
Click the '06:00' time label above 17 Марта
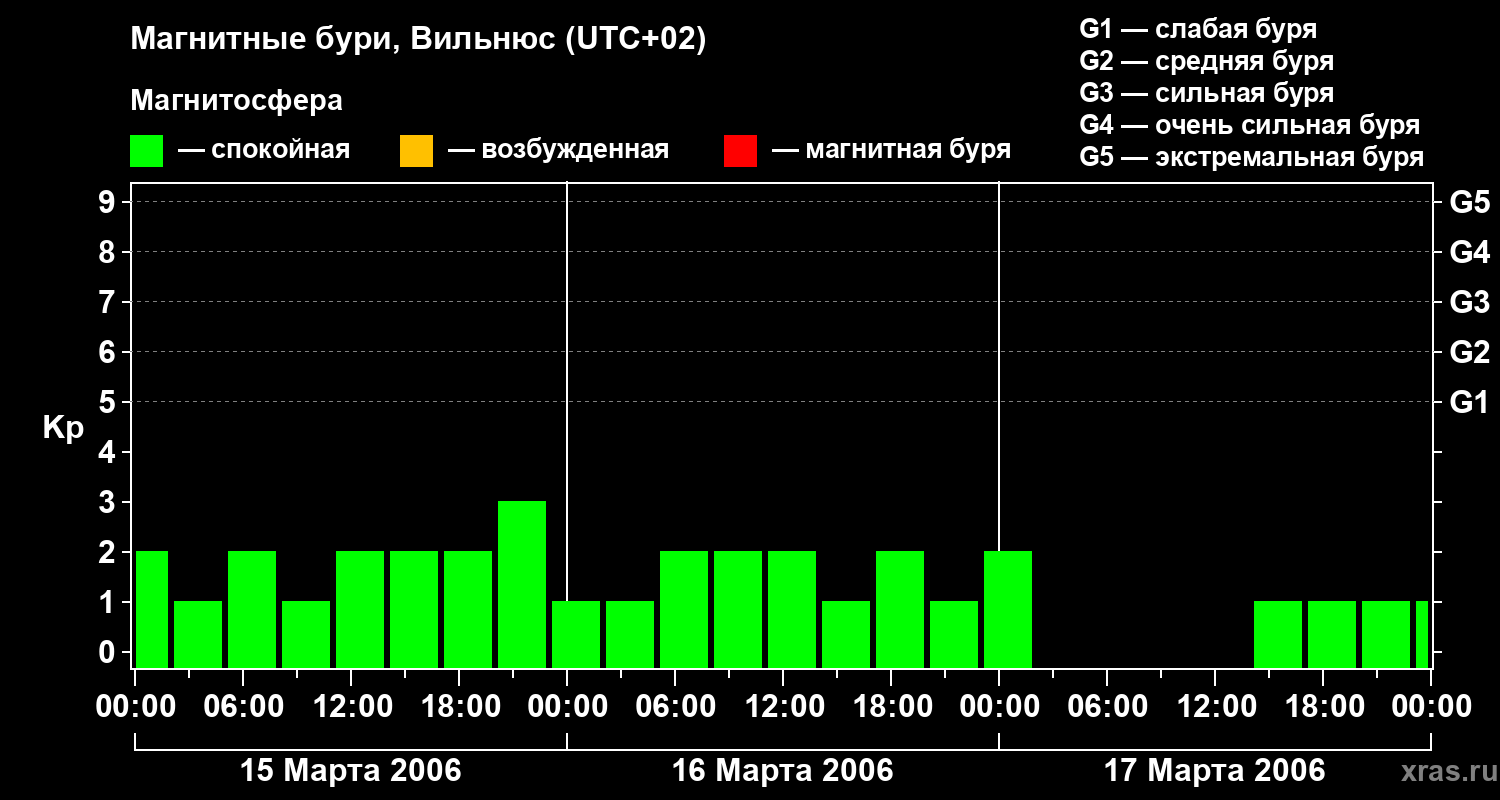(1108, 706)
